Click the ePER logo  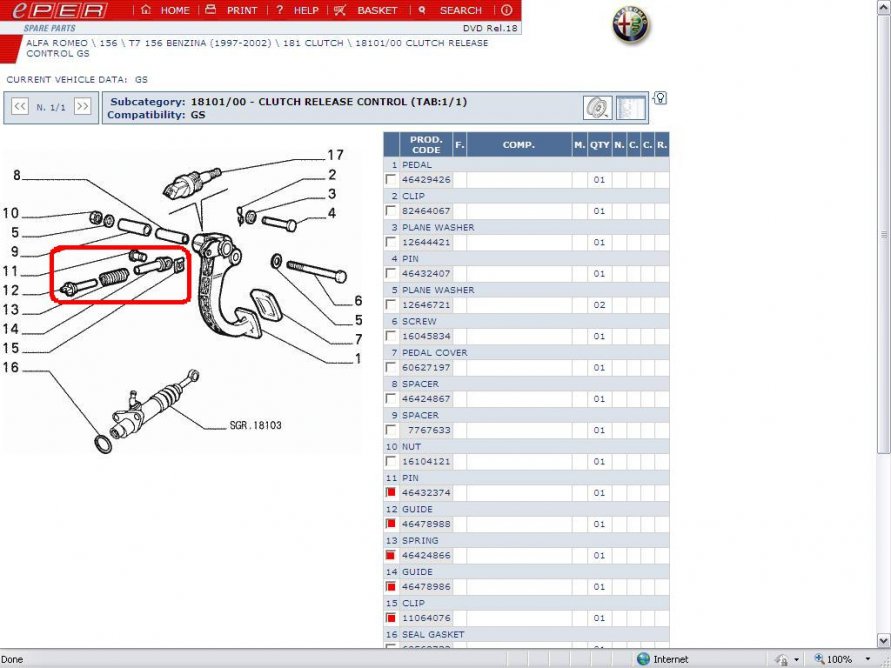pyautogui.click(x=62, y=10)
